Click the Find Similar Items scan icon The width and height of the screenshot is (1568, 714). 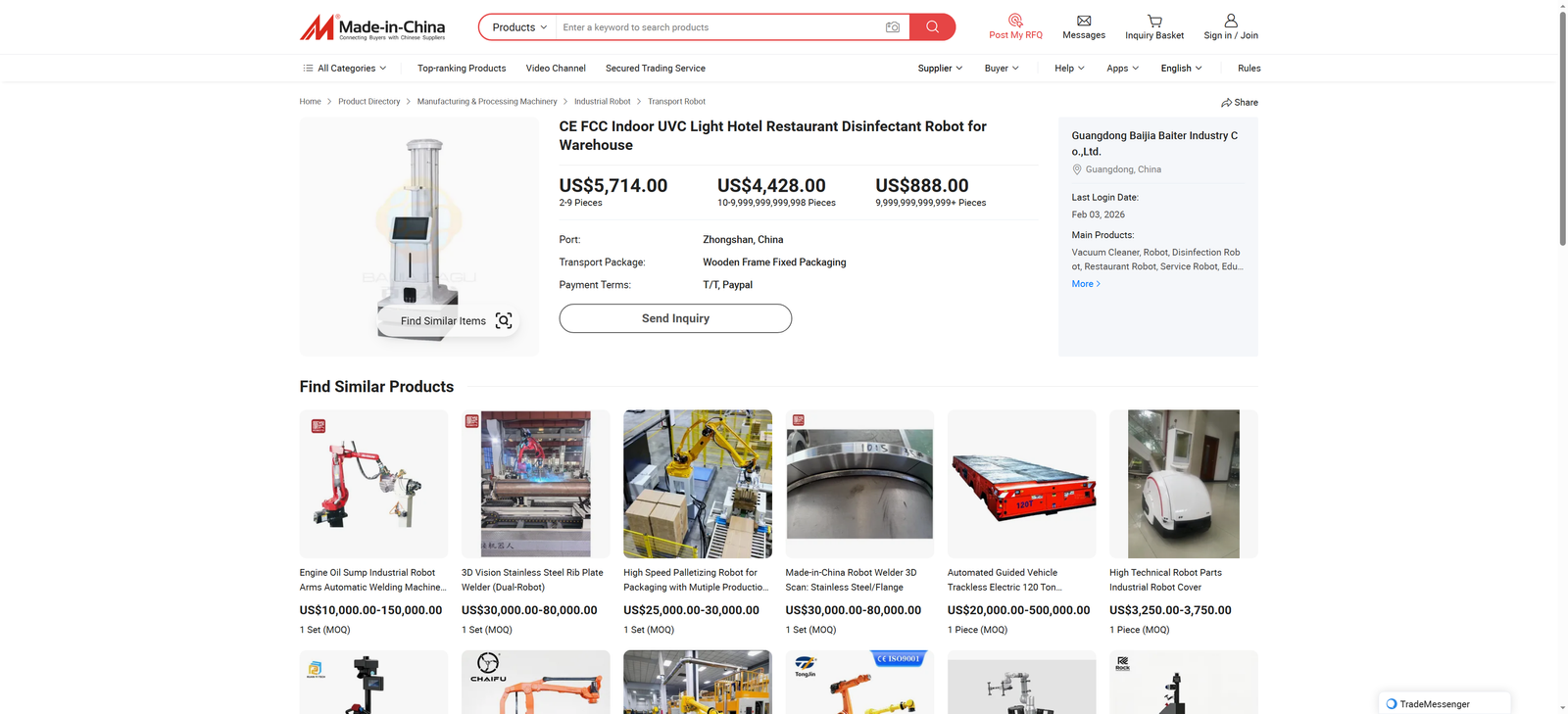(504, 321)
